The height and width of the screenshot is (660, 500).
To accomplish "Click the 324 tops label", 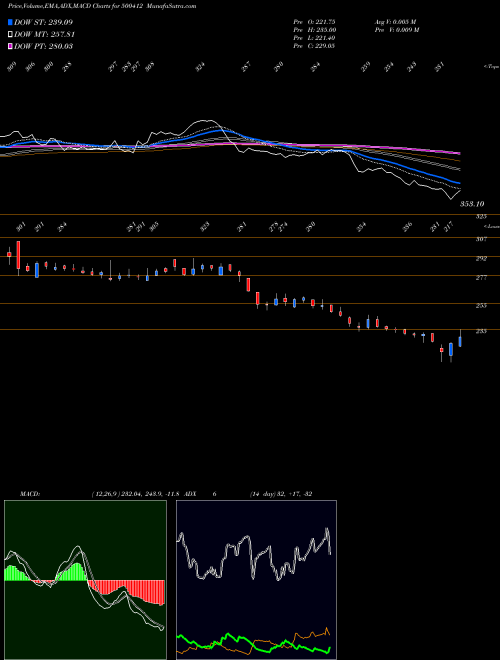I will [200, 67].
